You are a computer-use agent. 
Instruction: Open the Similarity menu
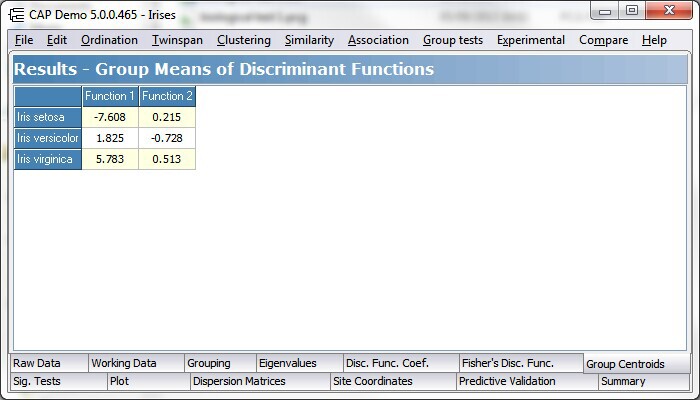point(309,40)
